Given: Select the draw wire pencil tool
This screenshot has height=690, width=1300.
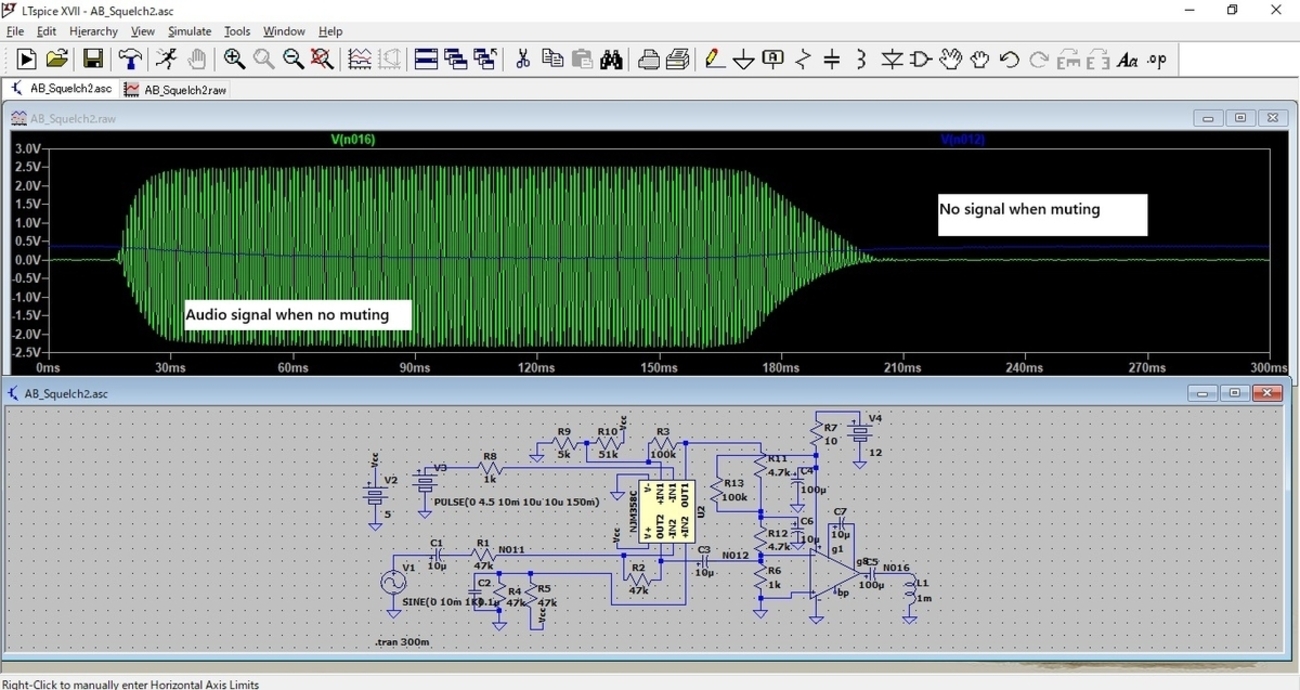Looking at the screenshot, I should click(x=714, y=60).
